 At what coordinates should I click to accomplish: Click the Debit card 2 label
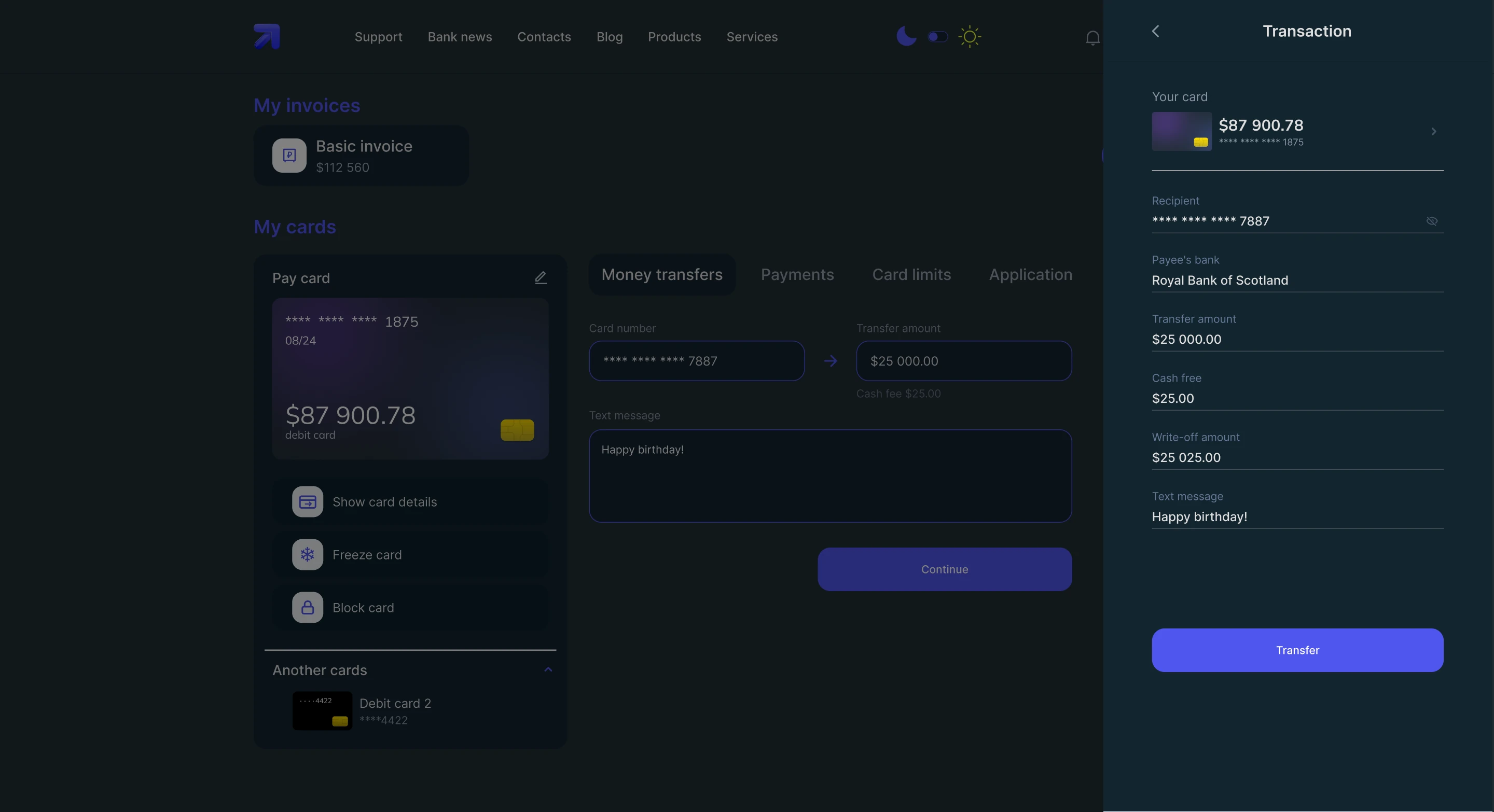[x=395, y=704]
